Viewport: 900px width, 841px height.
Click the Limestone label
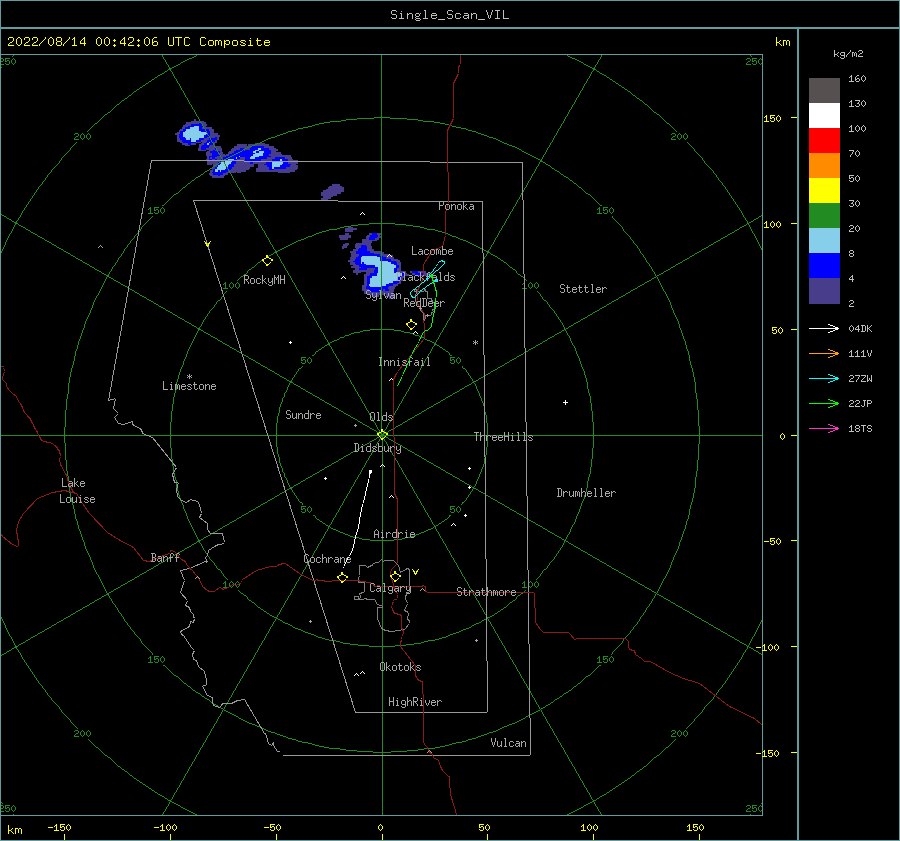189,386
